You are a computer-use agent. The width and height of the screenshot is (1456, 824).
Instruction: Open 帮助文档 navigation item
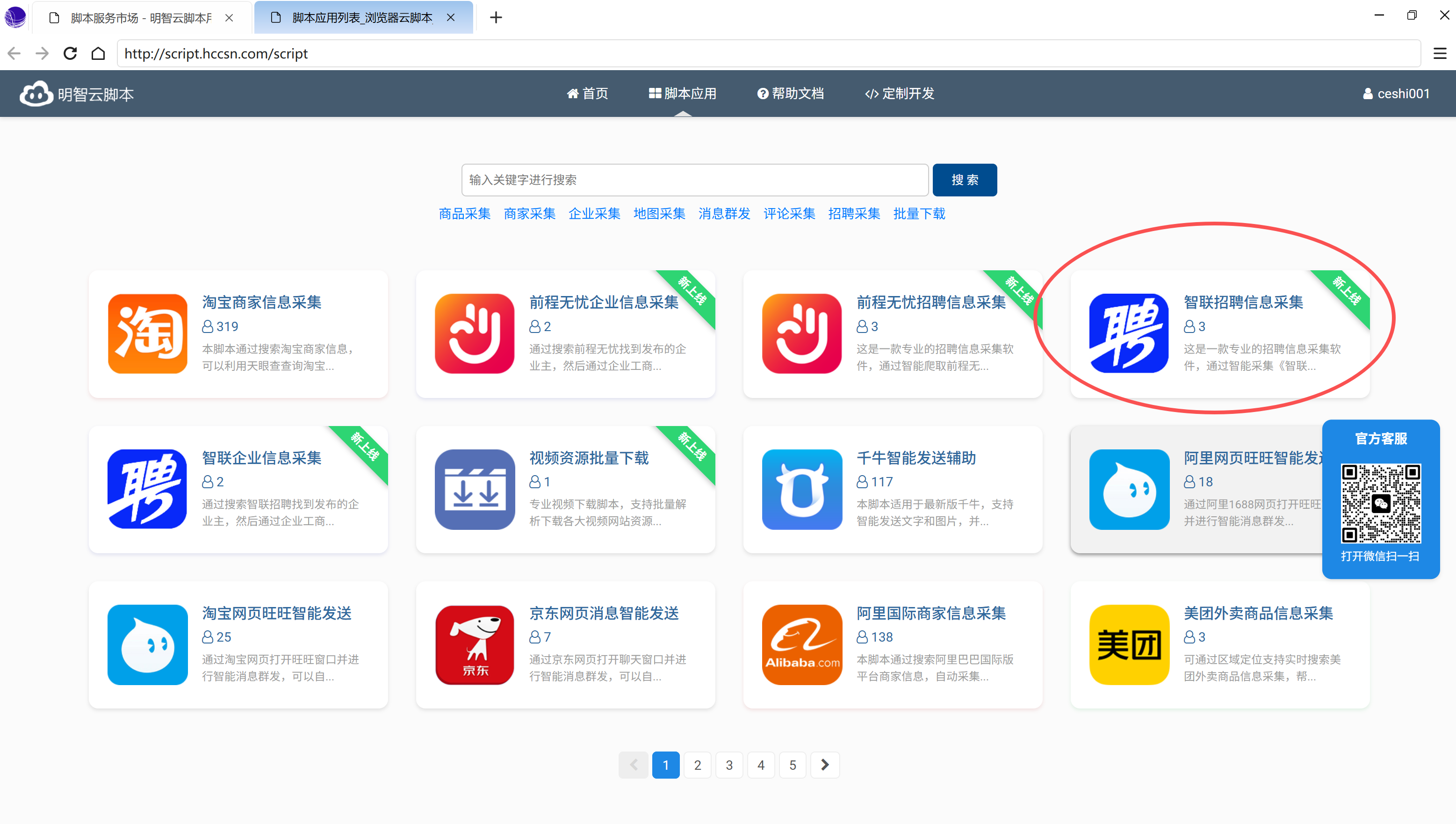[791, 94]
